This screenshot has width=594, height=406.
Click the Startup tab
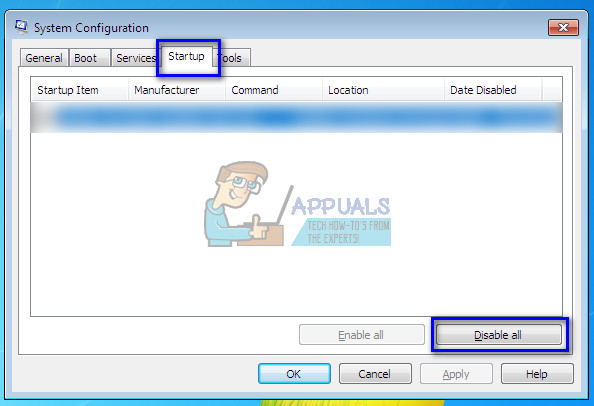tap(186, 57)
